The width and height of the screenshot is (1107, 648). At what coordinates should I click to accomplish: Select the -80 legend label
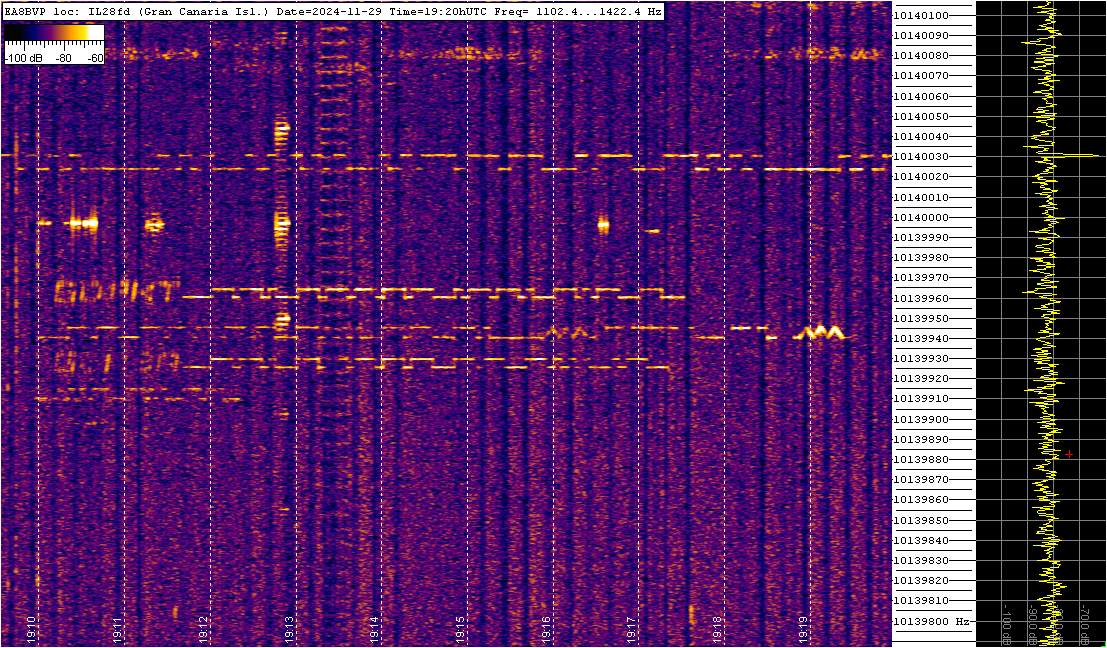[63, 59]
